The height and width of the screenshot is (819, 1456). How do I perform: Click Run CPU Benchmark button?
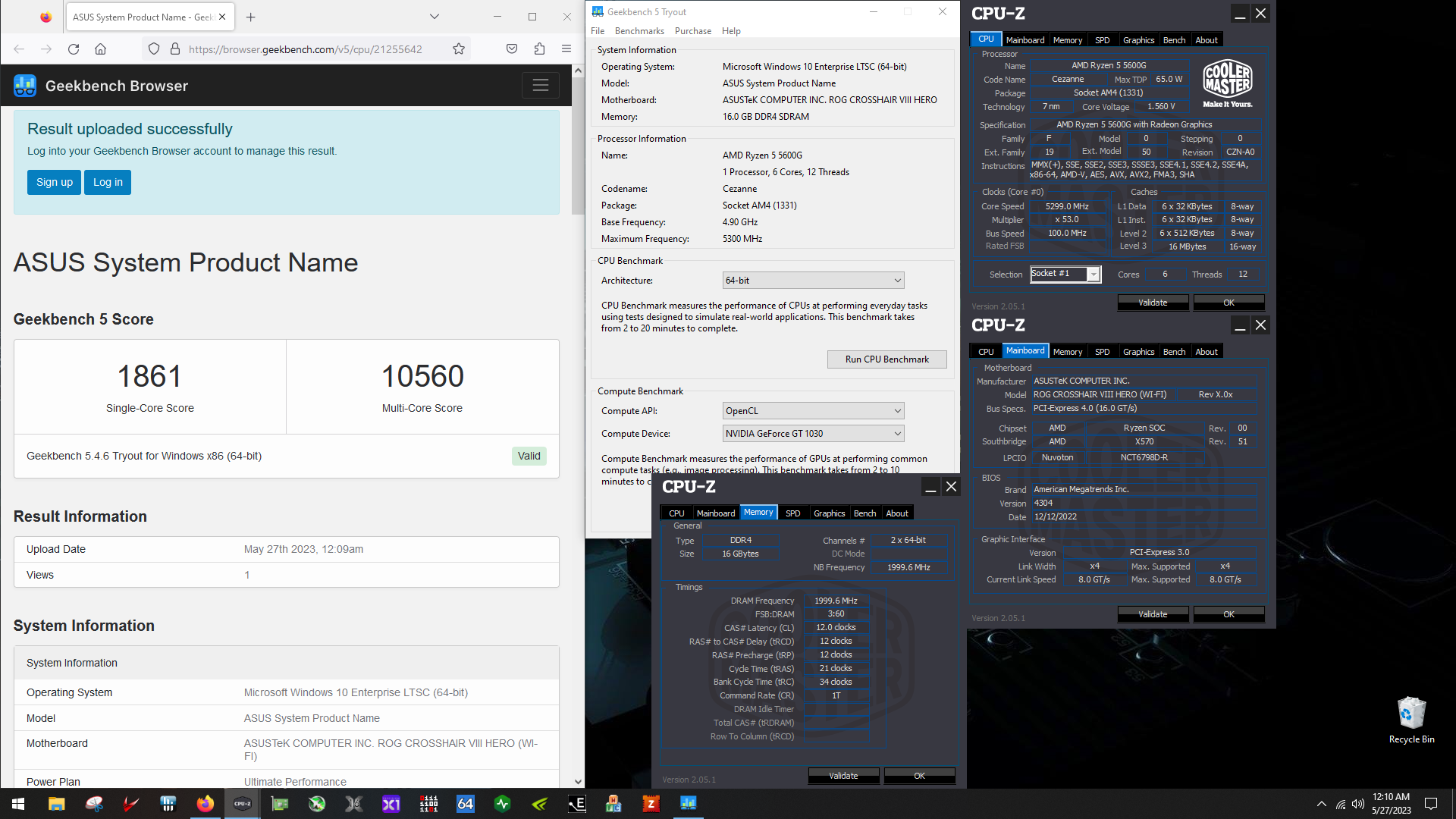point(886,359)
